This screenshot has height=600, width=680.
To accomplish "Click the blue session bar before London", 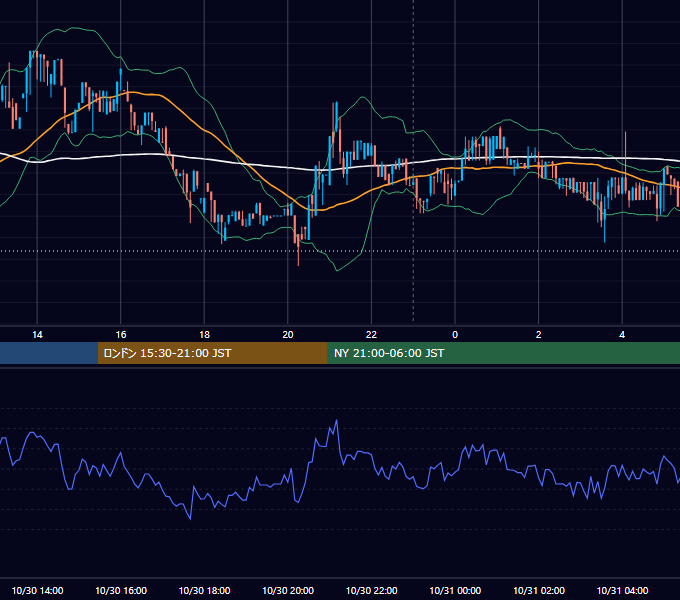I will click(49, 353).
